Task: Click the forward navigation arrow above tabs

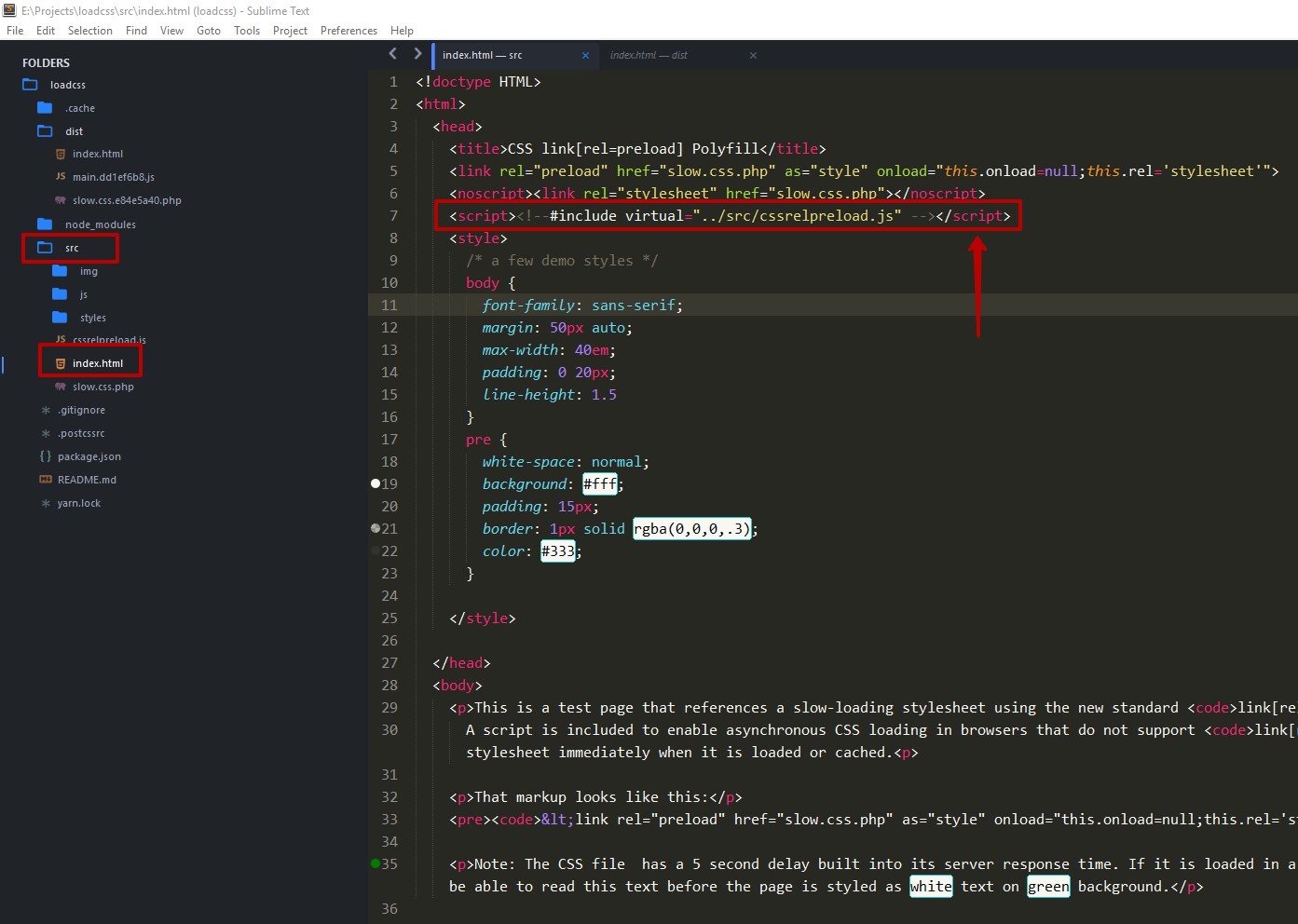Action: [417, 54]
